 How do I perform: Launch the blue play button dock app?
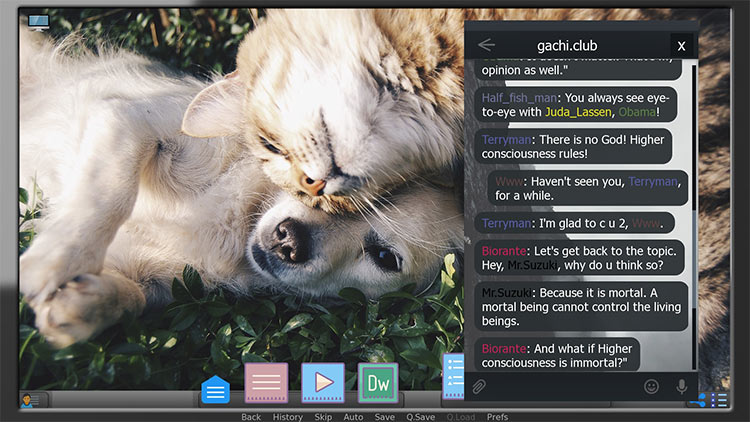[x=323, y=383]
